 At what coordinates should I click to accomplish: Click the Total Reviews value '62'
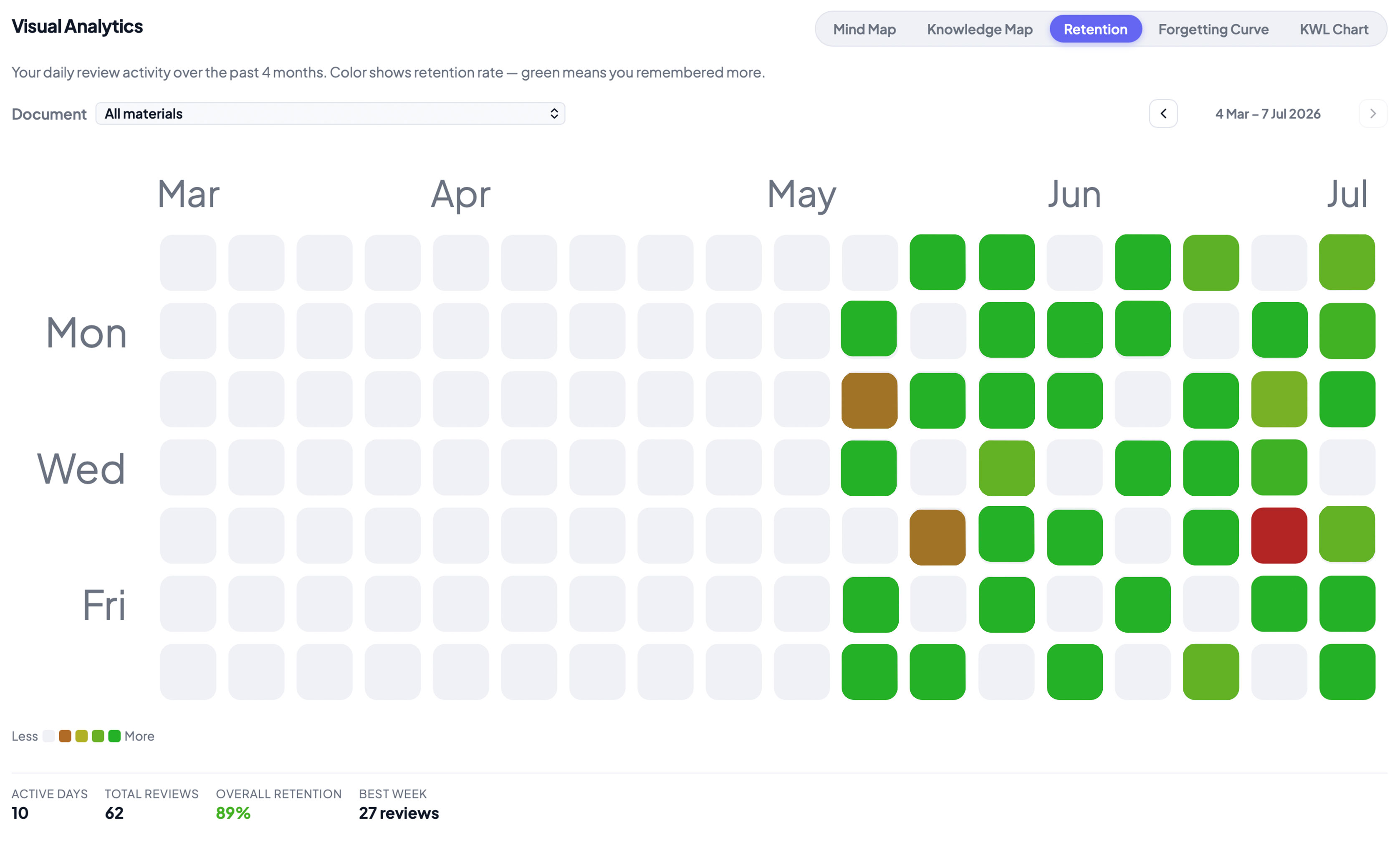[114, 813]
